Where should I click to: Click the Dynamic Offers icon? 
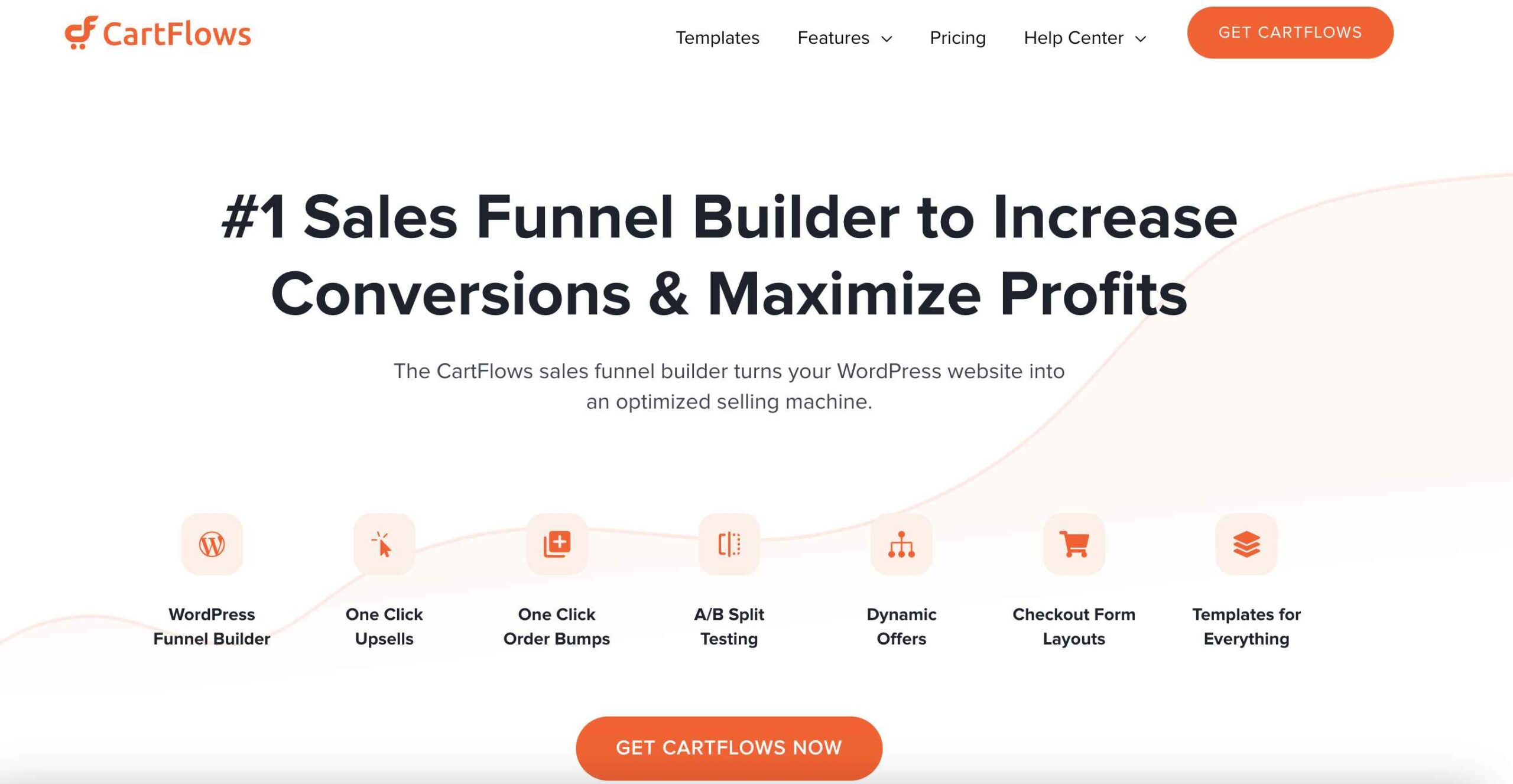(901, 544)
